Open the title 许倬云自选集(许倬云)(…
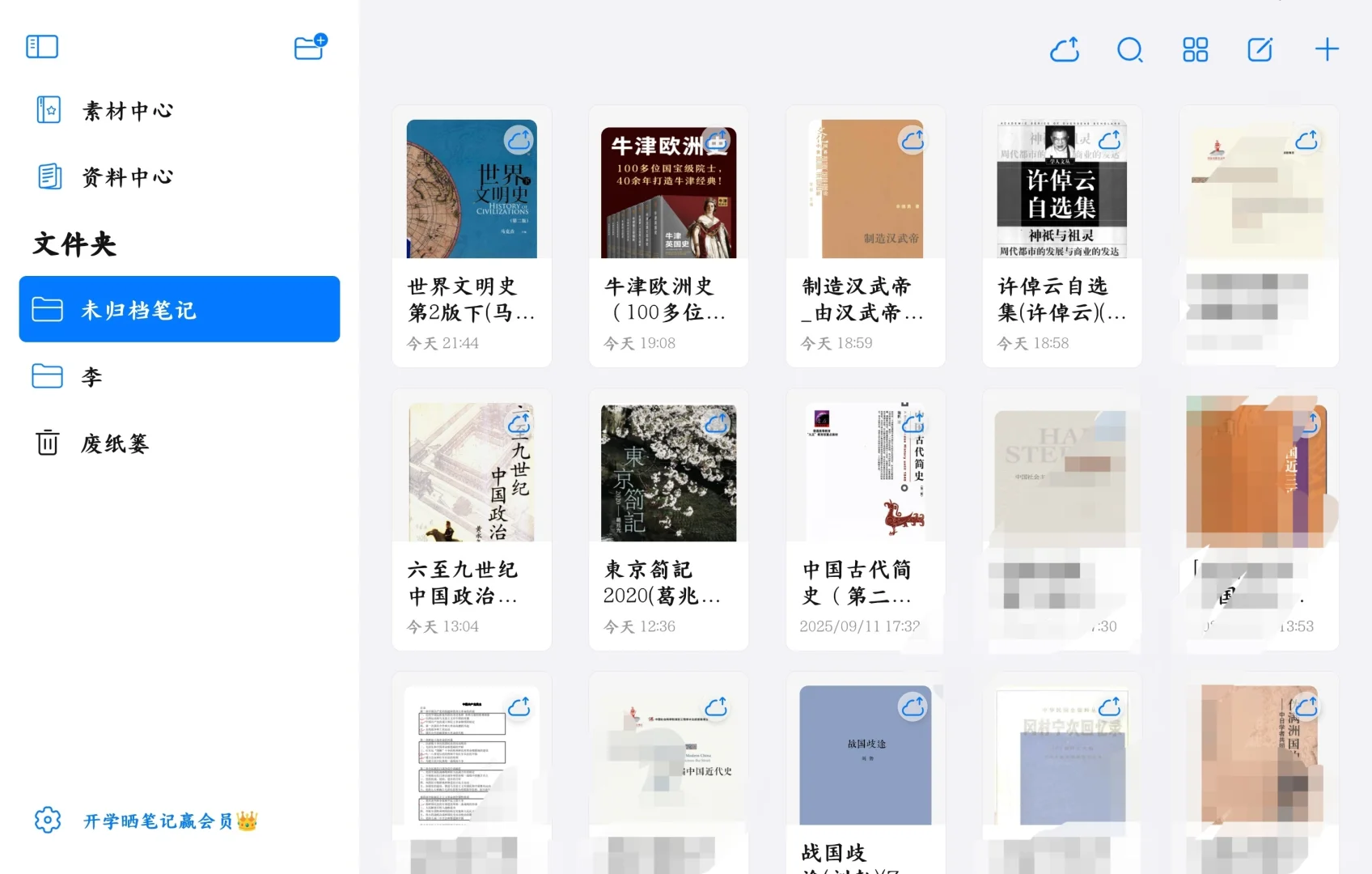This screenshot has height=874, width=1372. coord(1061,299)
